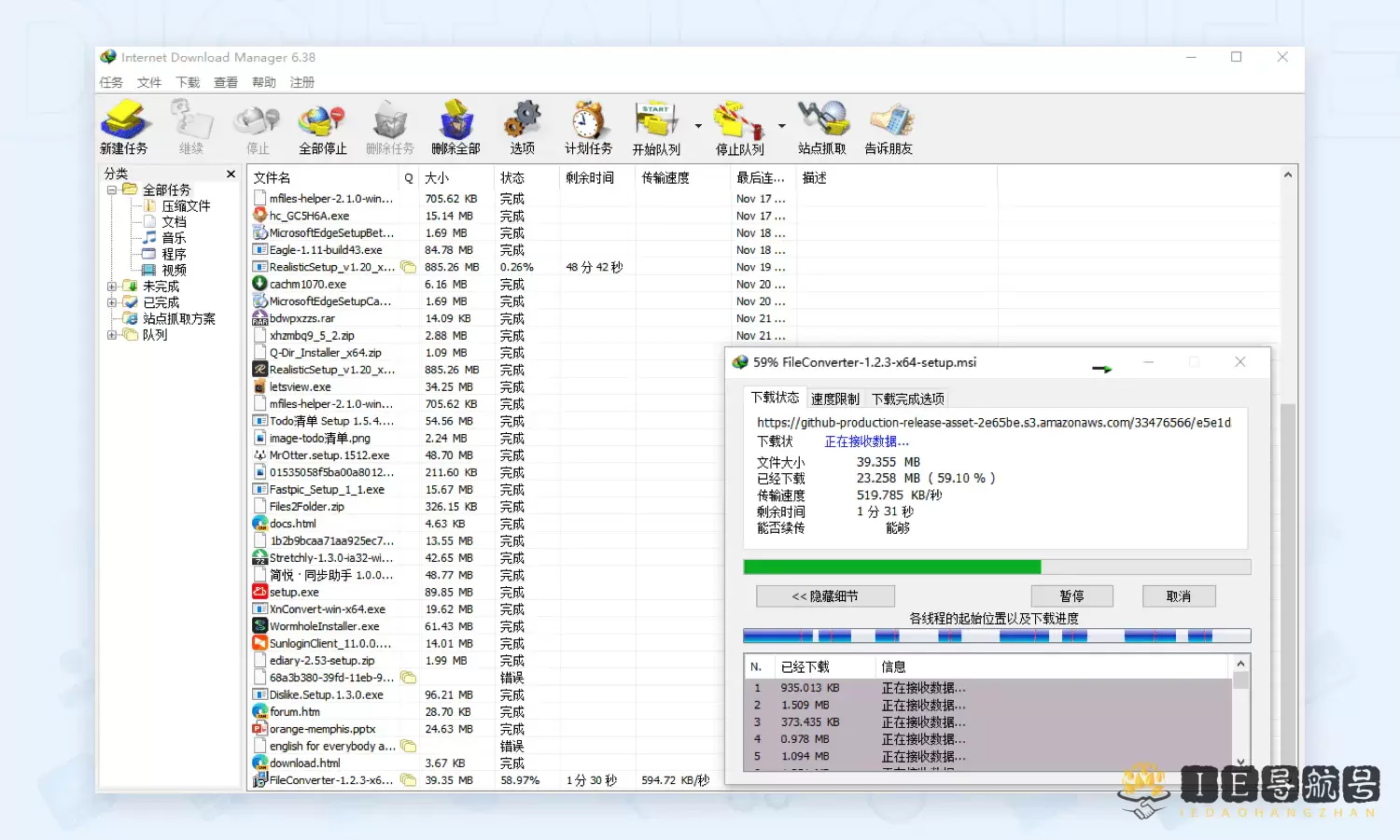Expand the 队列 tree node

112,335
